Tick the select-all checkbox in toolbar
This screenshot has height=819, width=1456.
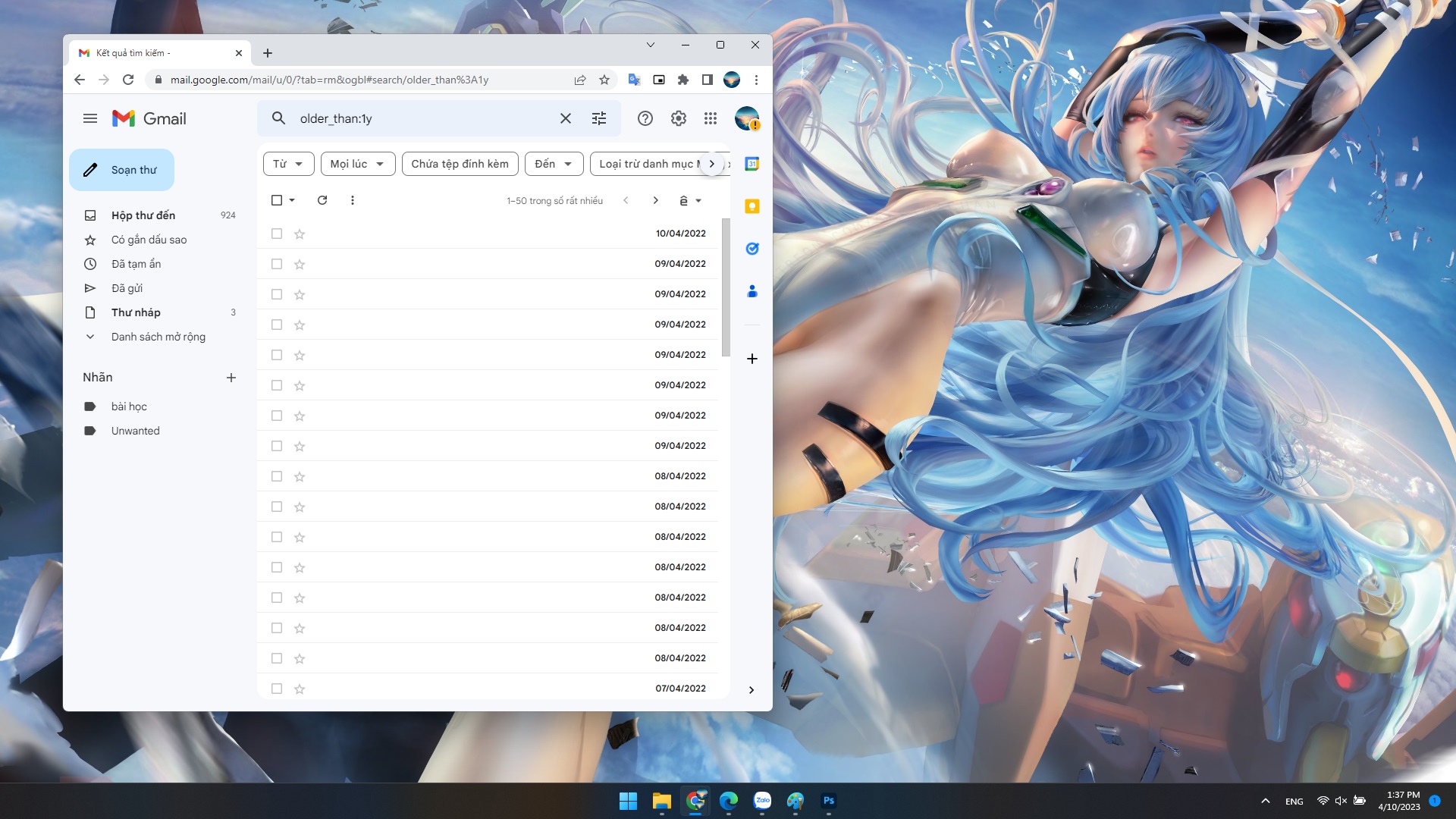tap(277, 200)
